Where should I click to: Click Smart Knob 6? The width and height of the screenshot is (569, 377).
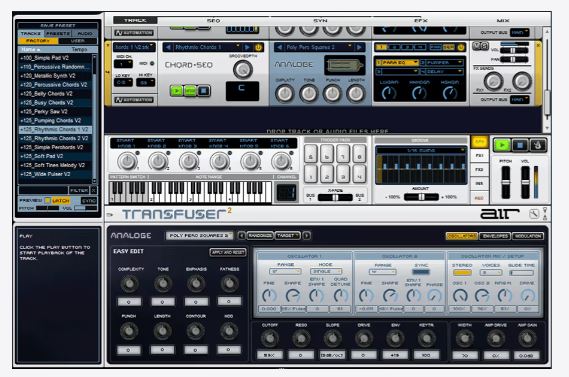click(x=281, y=161)
